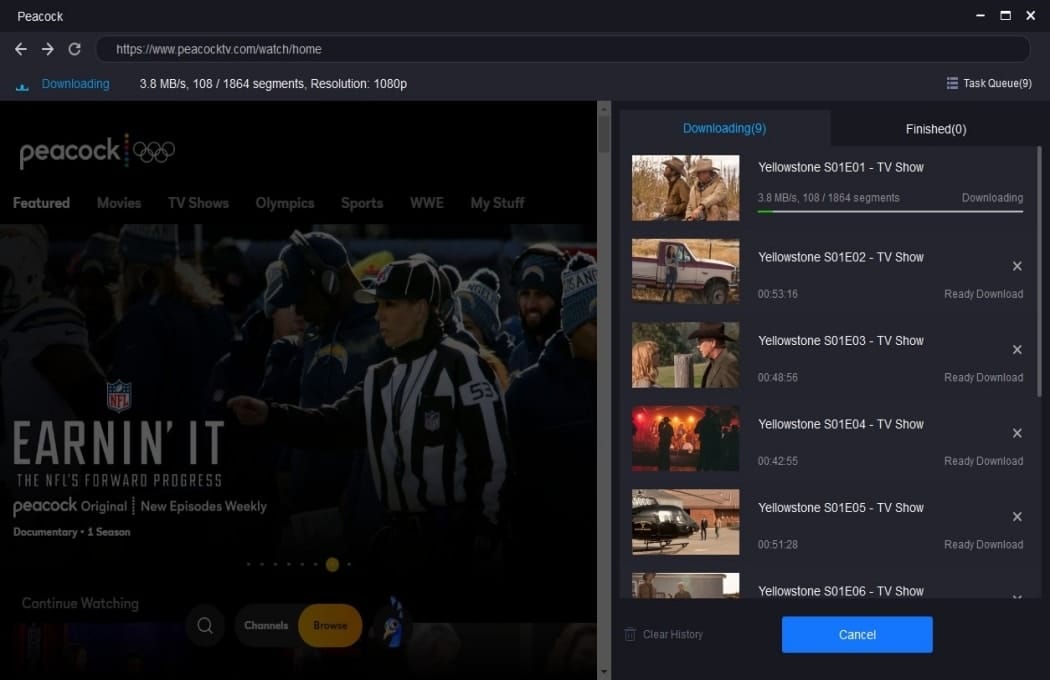Remove Yellowstone S01E04 from the queue

tap(1017, 433)
